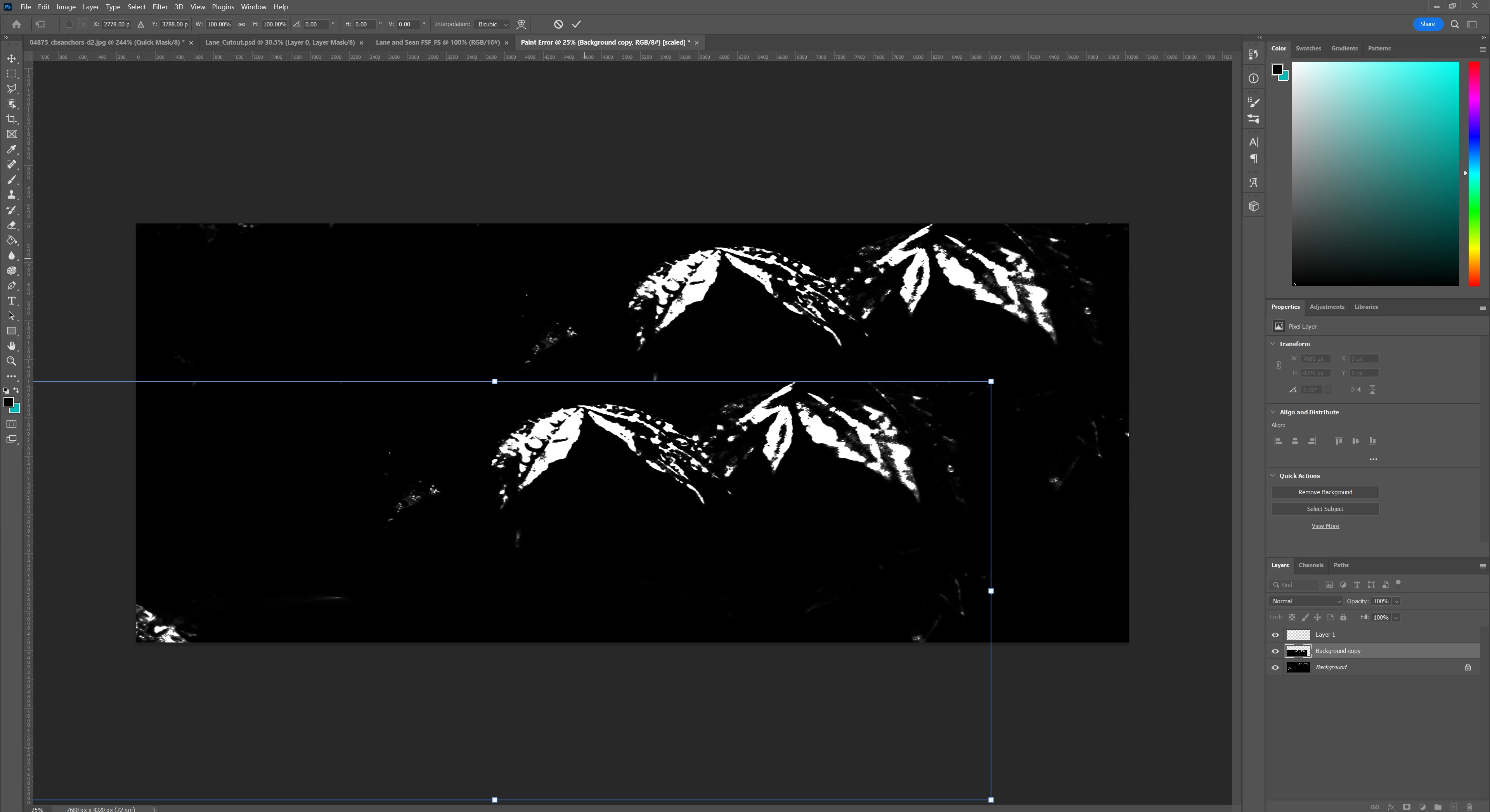1490x812 pixels.
Task: Select the Eyedropper tool
Action: (x=12, y=149)
